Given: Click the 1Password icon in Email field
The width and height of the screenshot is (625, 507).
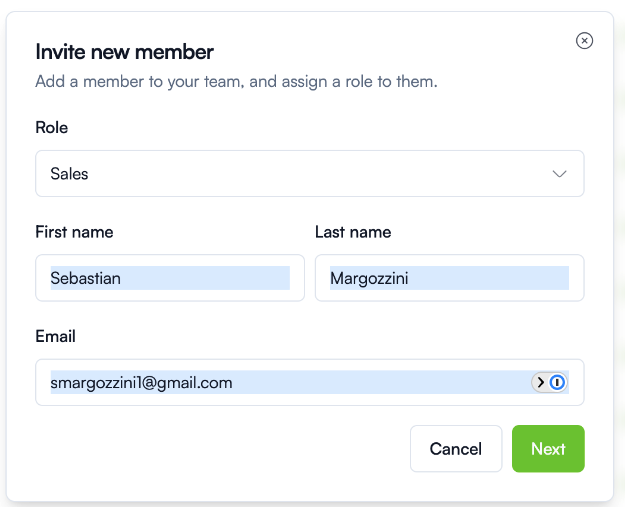Looking at the screenshot, I should coord(558,382).
